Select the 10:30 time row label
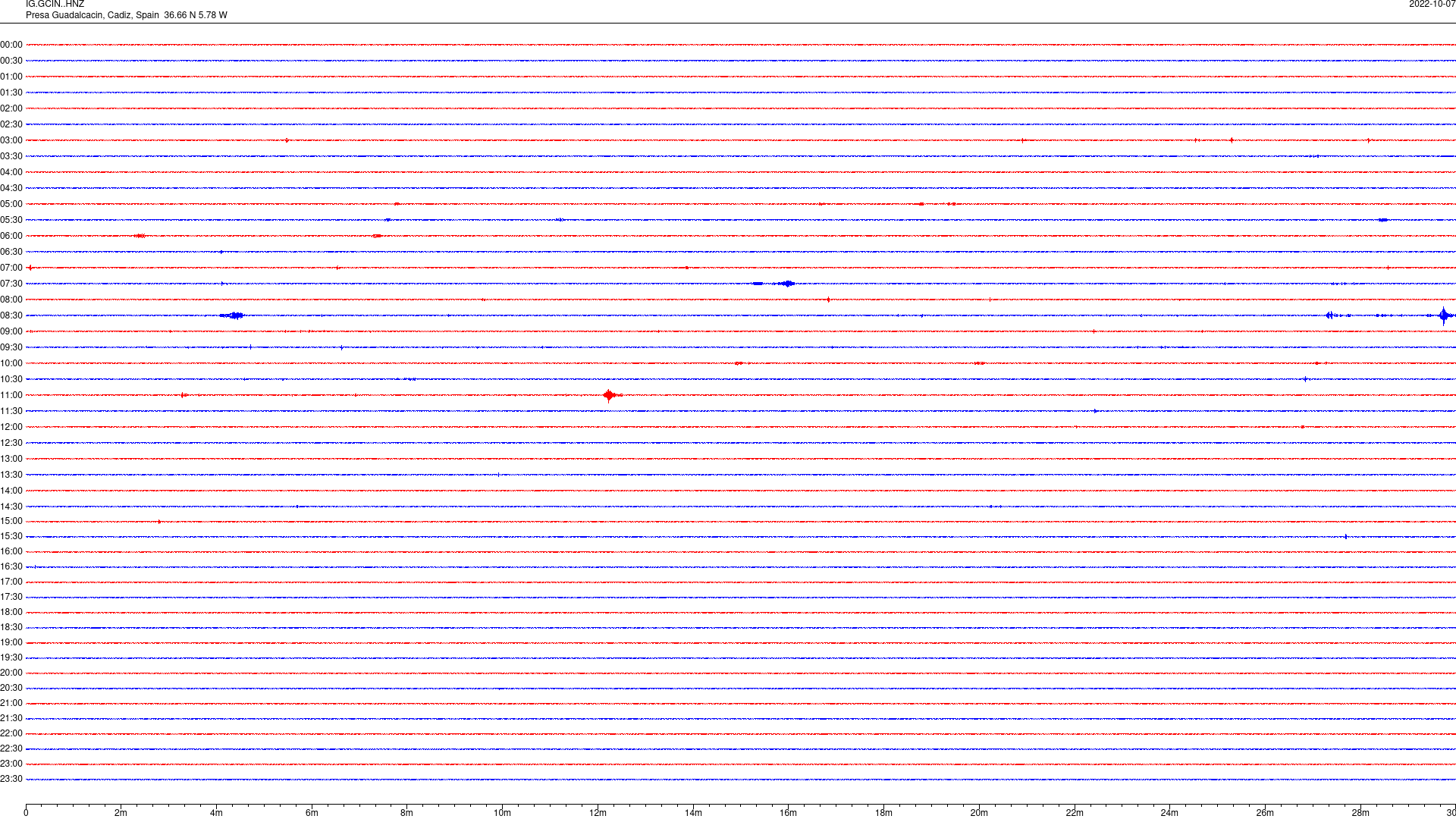Image resolution: width=1456 pixels, height=819 pixels. tap(11, 379)
